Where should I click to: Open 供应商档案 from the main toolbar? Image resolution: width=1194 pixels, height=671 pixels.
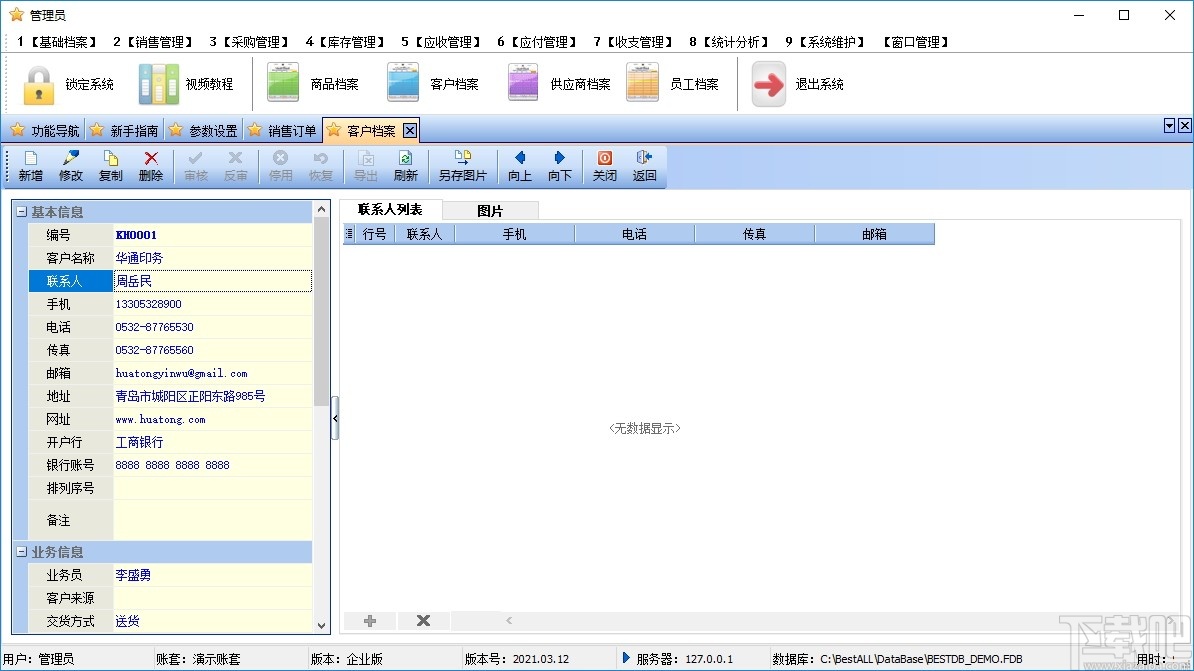tap(558, 84)
